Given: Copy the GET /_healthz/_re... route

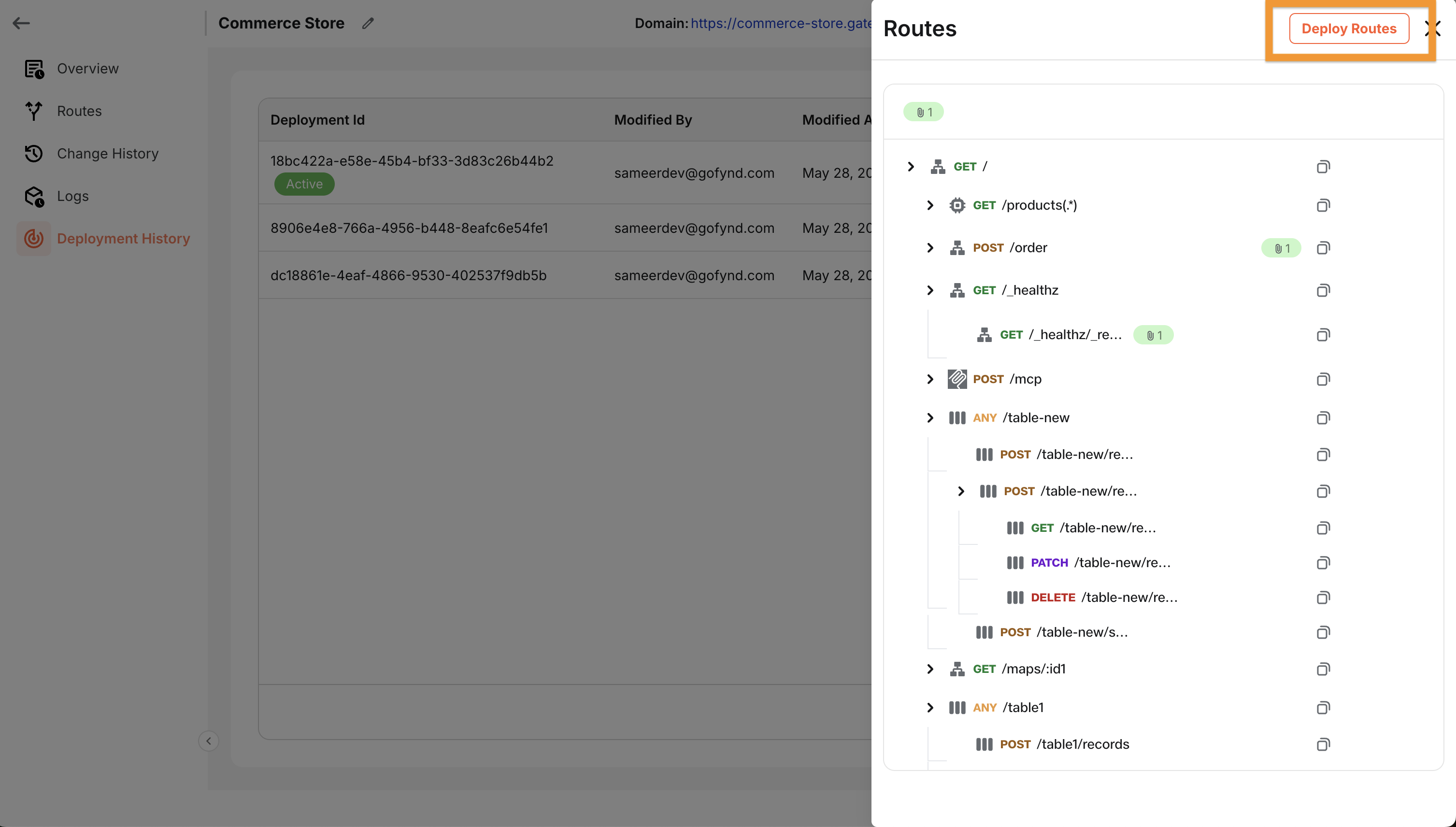Looking at the screenshot, I should pyautogui.click(x=1323, y=335).
